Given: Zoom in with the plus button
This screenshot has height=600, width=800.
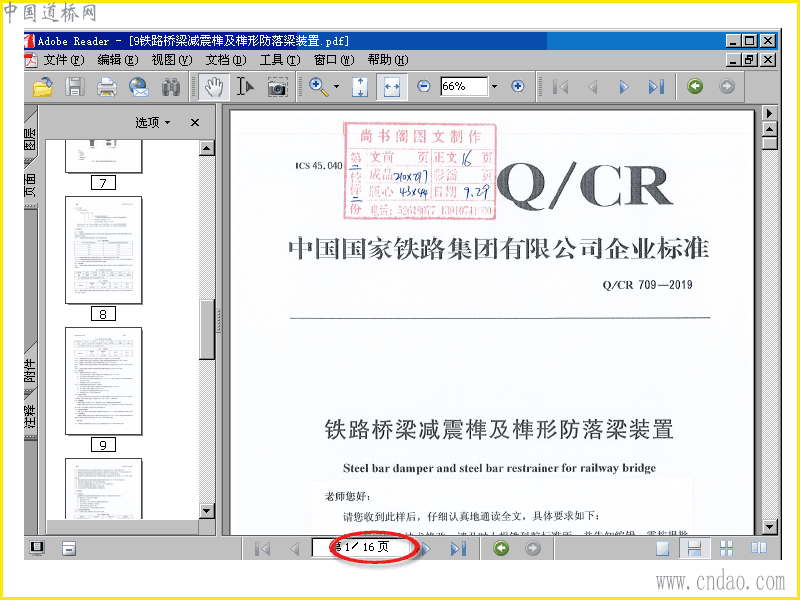Looking at the screenshot, I should [517, 86].
